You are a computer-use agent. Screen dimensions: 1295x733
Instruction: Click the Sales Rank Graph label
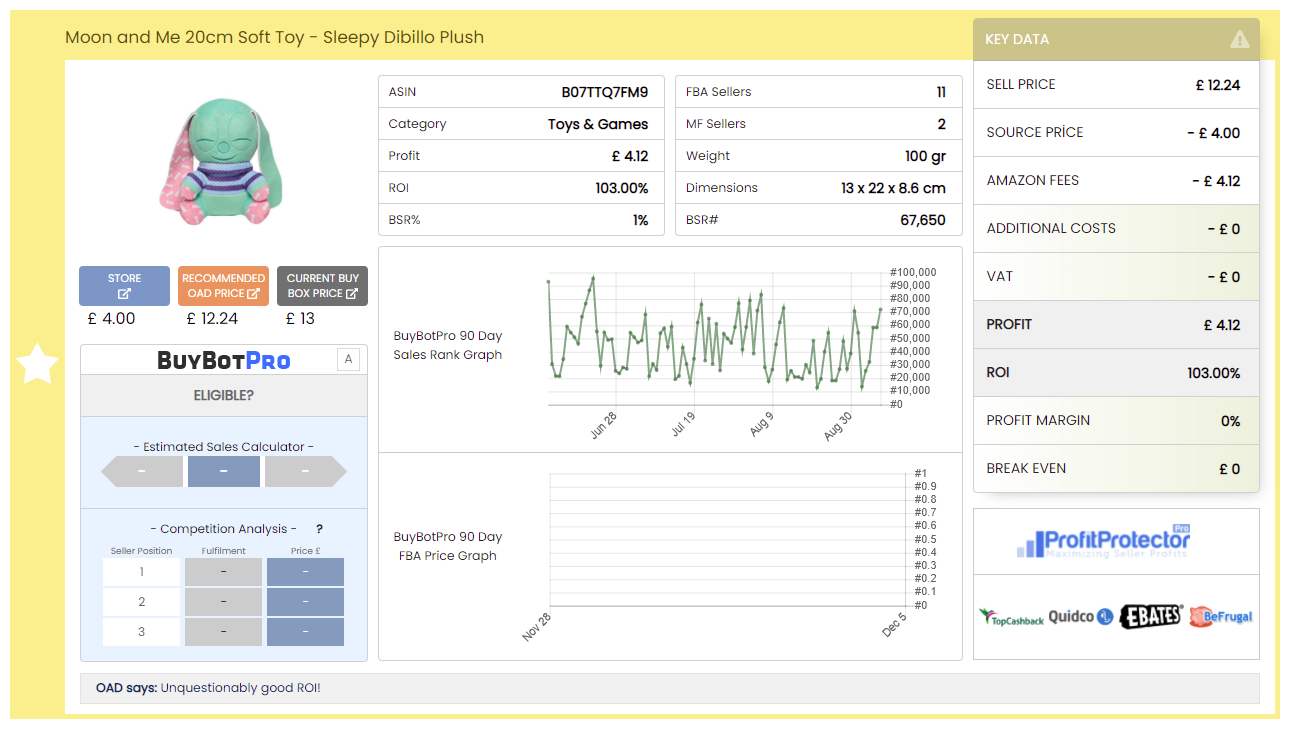click(448, 346)
